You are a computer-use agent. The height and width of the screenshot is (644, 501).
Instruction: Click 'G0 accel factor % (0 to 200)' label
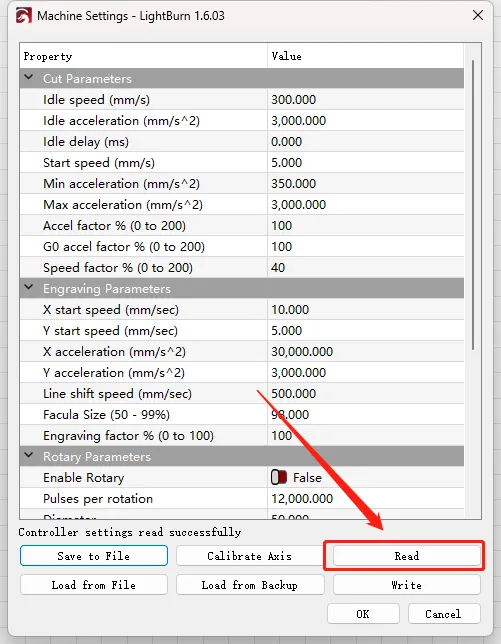[124, 246]
